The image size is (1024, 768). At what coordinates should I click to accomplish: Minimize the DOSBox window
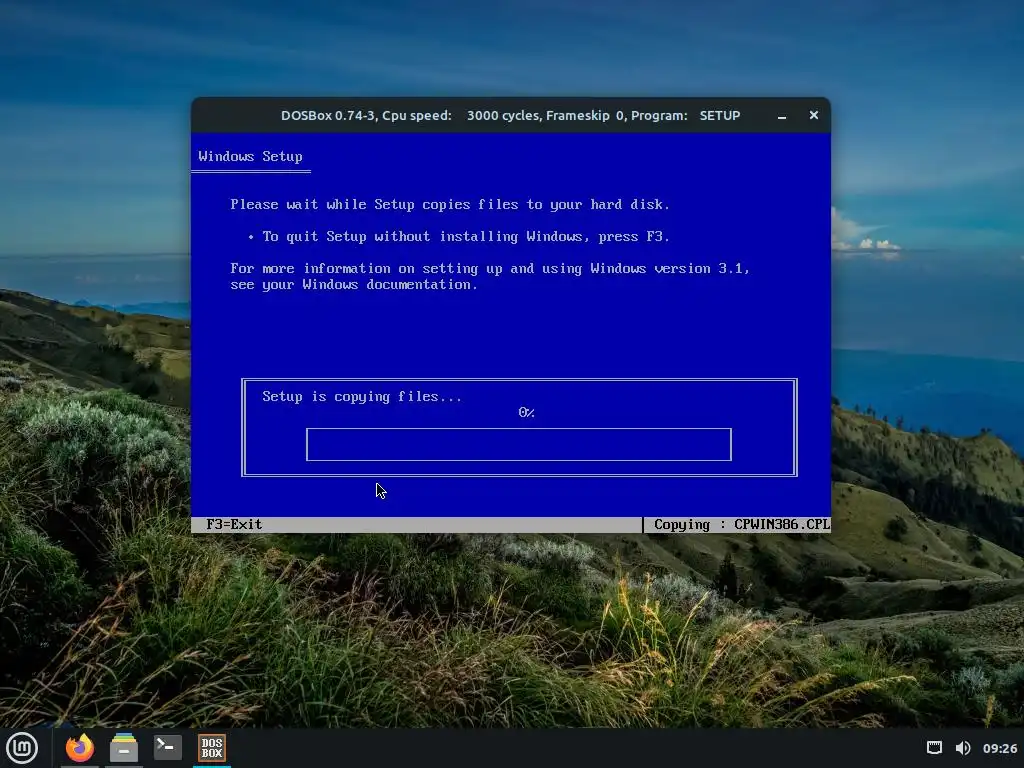[x=782, y=116]
